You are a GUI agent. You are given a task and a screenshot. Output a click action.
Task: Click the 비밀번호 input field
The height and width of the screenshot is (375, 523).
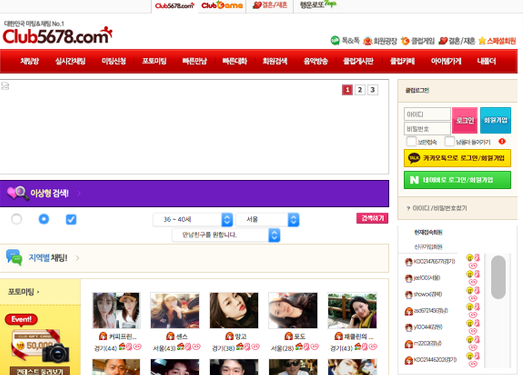pos(427,129)
